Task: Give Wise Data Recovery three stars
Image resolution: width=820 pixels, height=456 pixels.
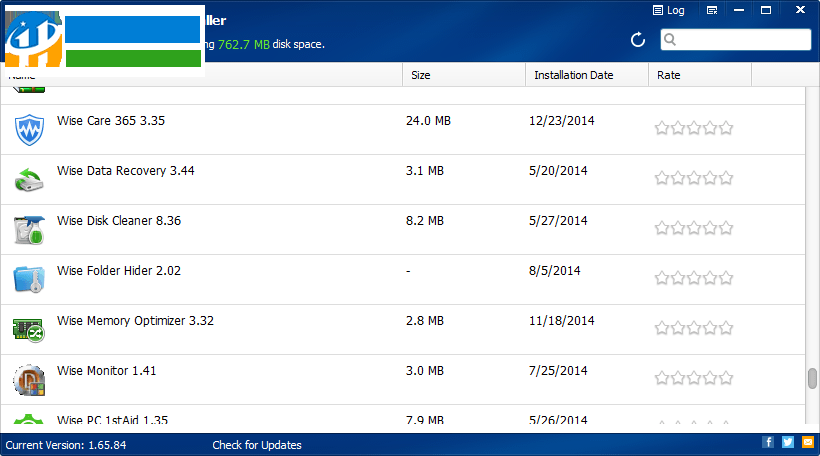Action: 694,178
